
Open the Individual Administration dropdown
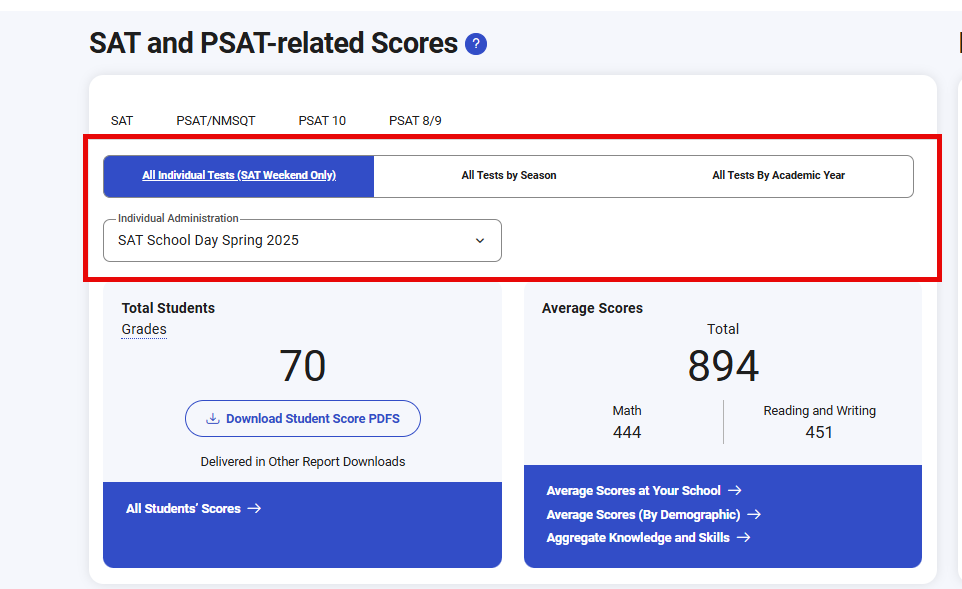(x=290, y=241)
